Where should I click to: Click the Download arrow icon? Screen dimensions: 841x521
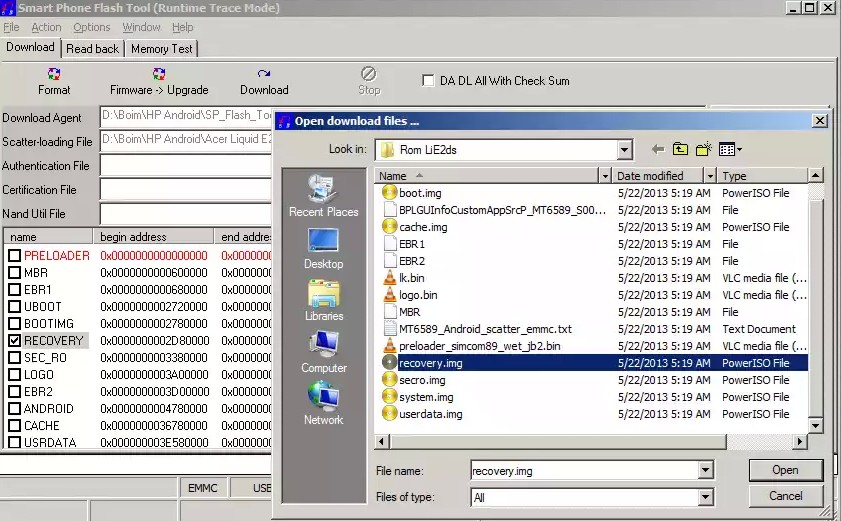coord(263,74)
